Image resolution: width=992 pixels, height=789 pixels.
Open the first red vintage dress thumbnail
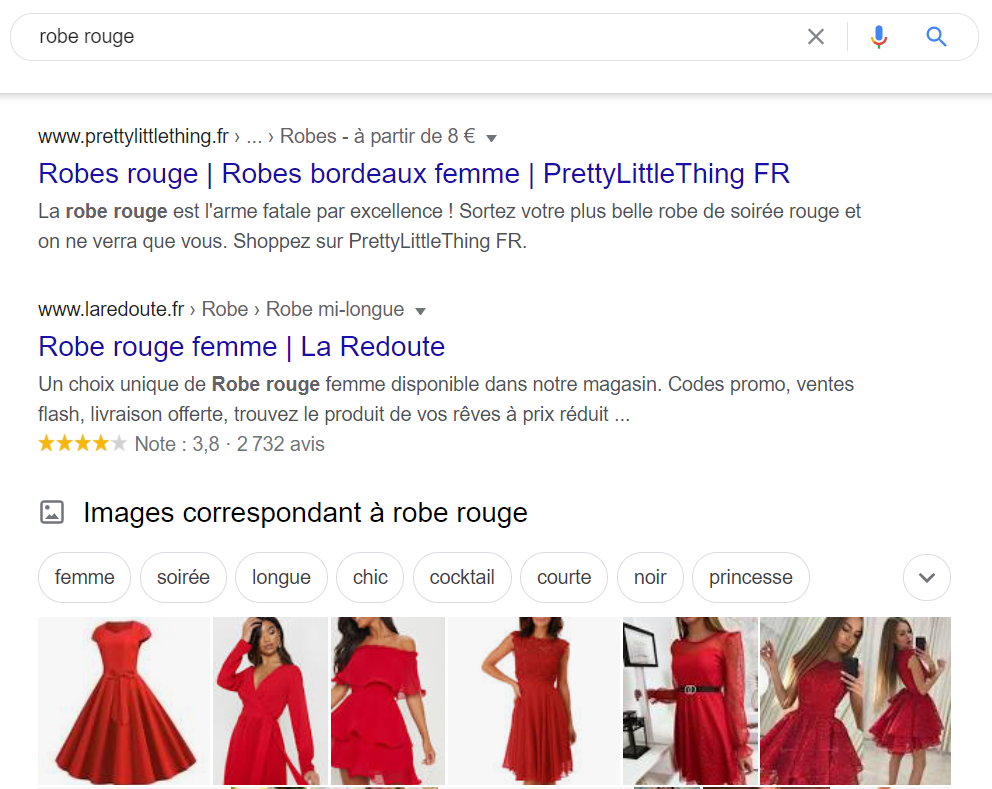click(x=124, y=700)
